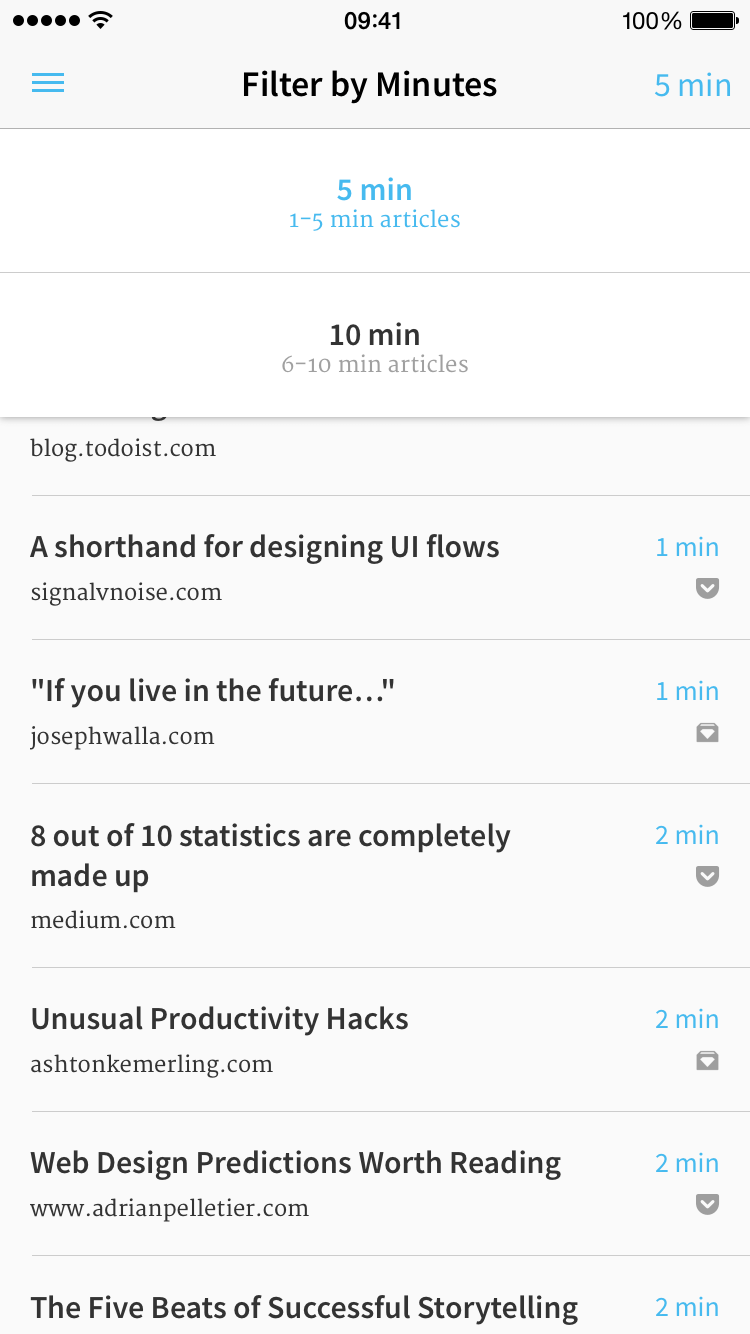
Task: Tap the 1 min label for signalvnoise article
Action: (687, 547)
